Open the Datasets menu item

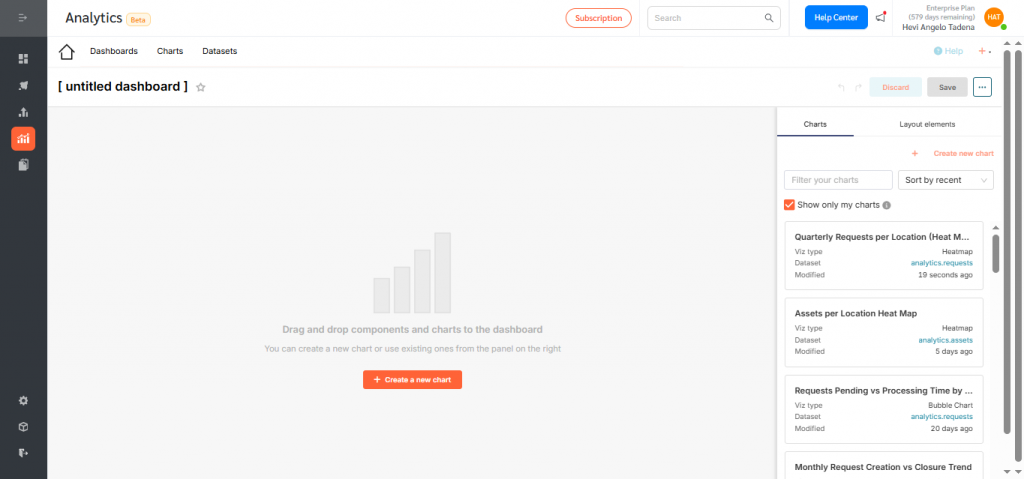coord(219,51)
